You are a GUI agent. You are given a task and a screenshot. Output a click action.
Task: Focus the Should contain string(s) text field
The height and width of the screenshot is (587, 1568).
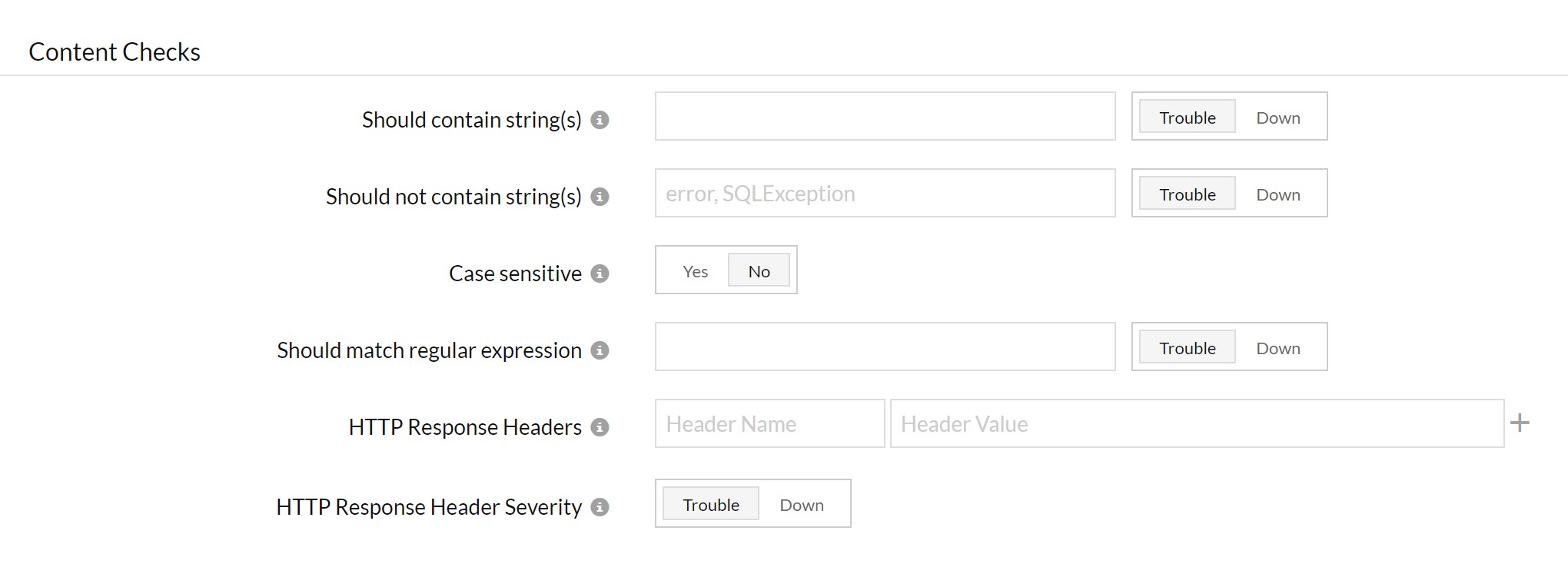[885, 116]
